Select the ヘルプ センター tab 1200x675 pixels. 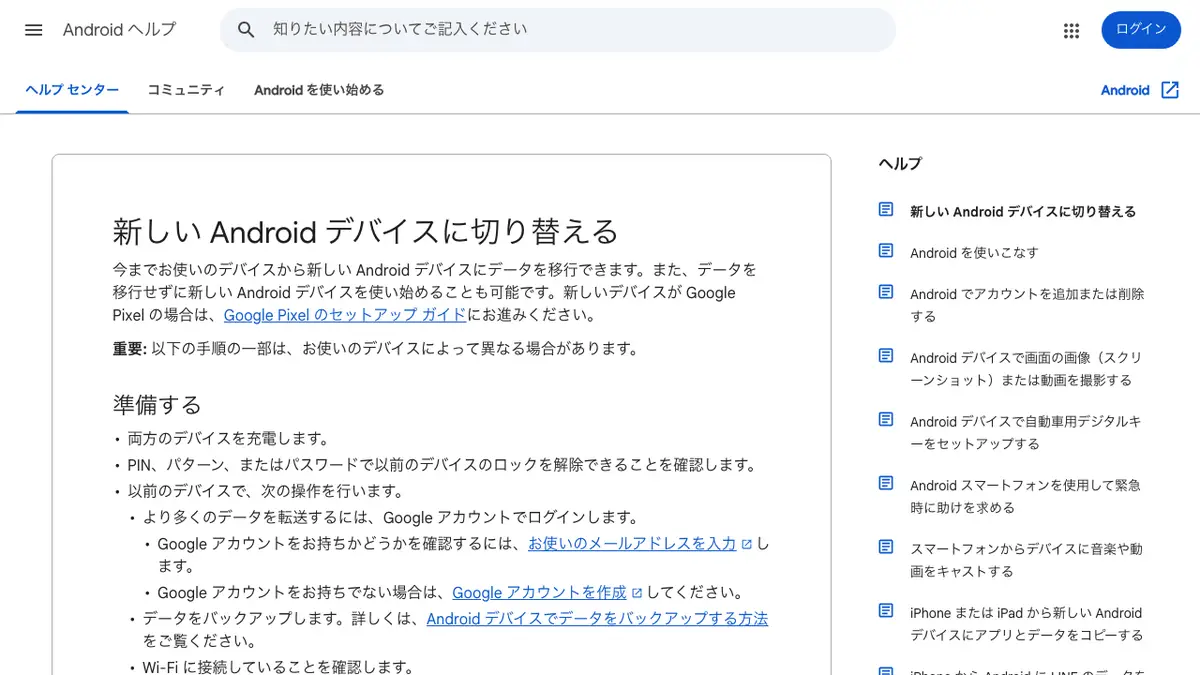click(x=72, y=90)
